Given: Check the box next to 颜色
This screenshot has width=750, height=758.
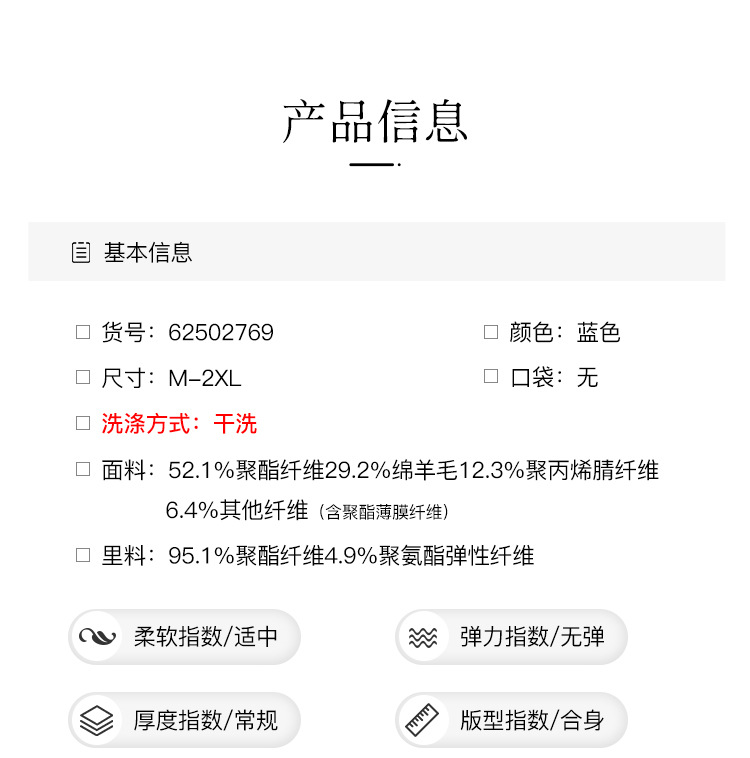Looking at the screenshot, I should tap(491, 332).
